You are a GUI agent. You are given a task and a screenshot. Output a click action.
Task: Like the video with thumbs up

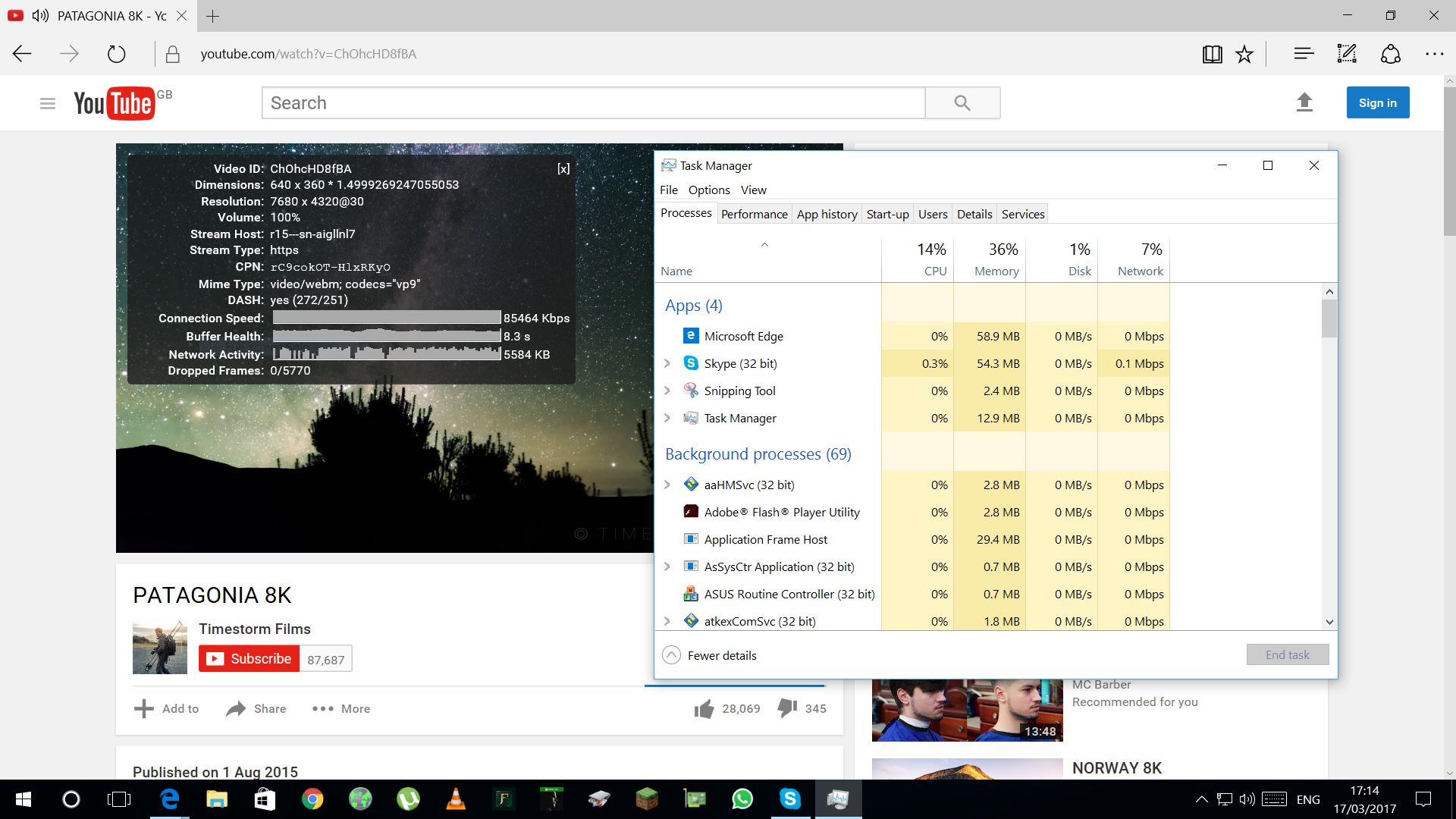[x=704, y=708]
